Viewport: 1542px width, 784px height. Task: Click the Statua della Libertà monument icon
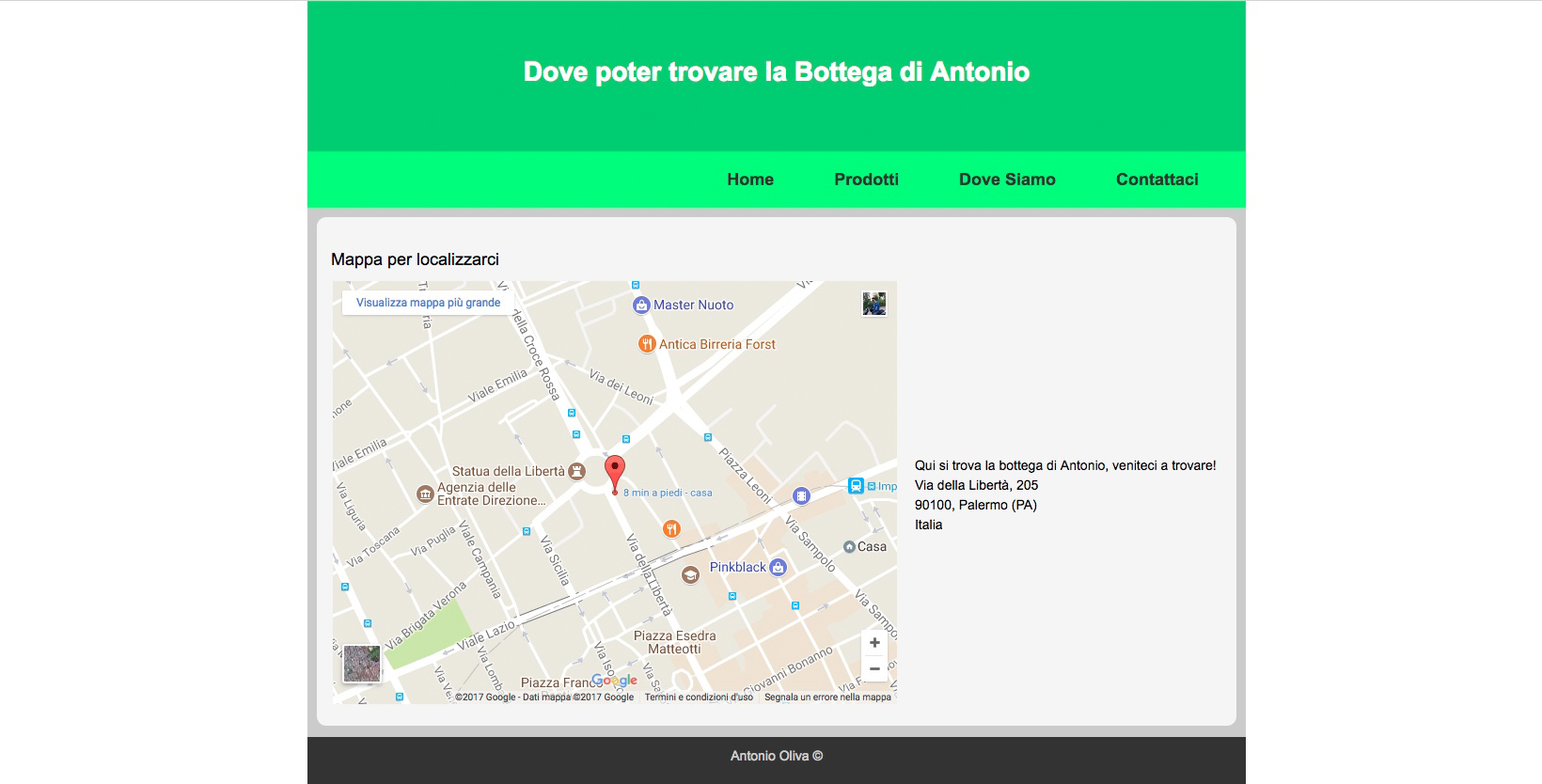574,471
